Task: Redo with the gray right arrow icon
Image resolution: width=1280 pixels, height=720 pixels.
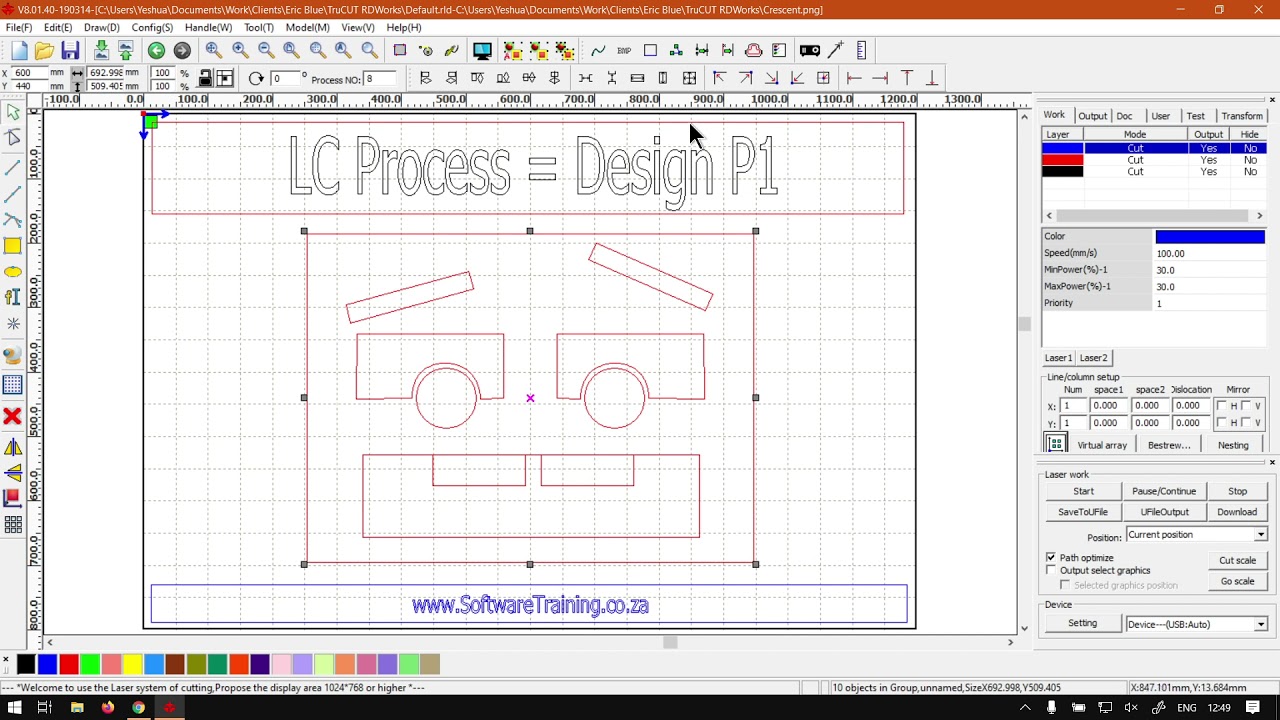Action: tap(182, 51)
